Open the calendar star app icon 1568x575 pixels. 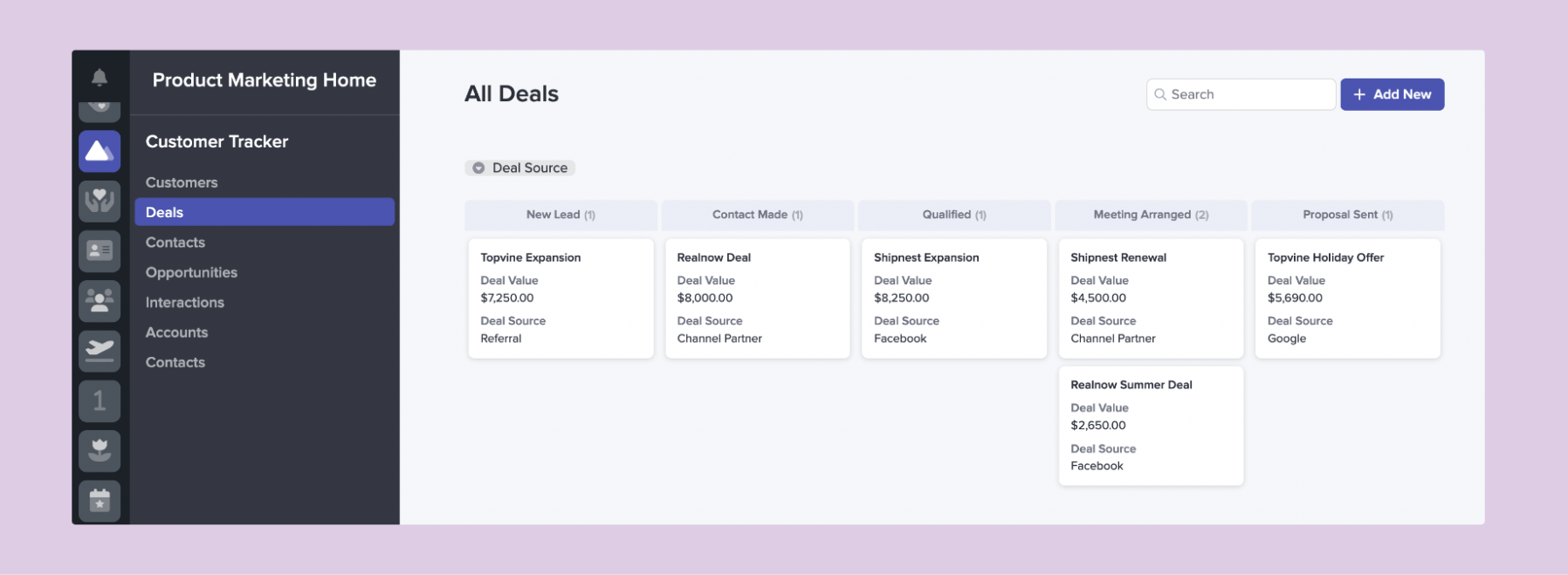point(100,501)
